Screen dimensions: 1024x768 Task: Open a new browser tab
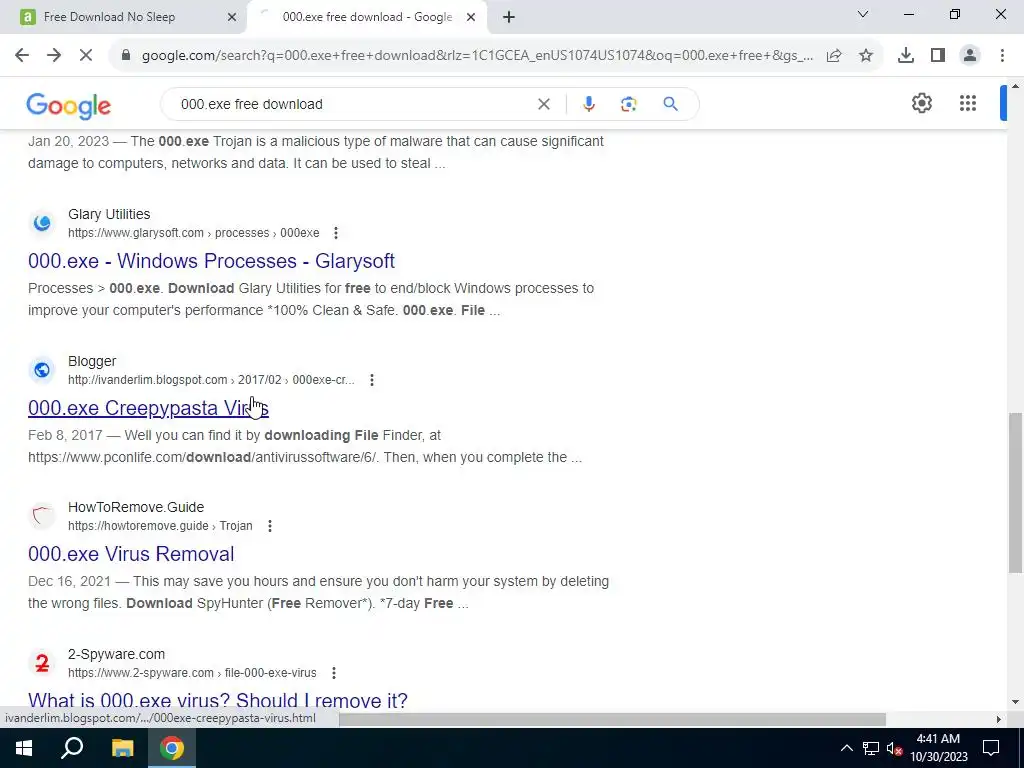point(509,18)
